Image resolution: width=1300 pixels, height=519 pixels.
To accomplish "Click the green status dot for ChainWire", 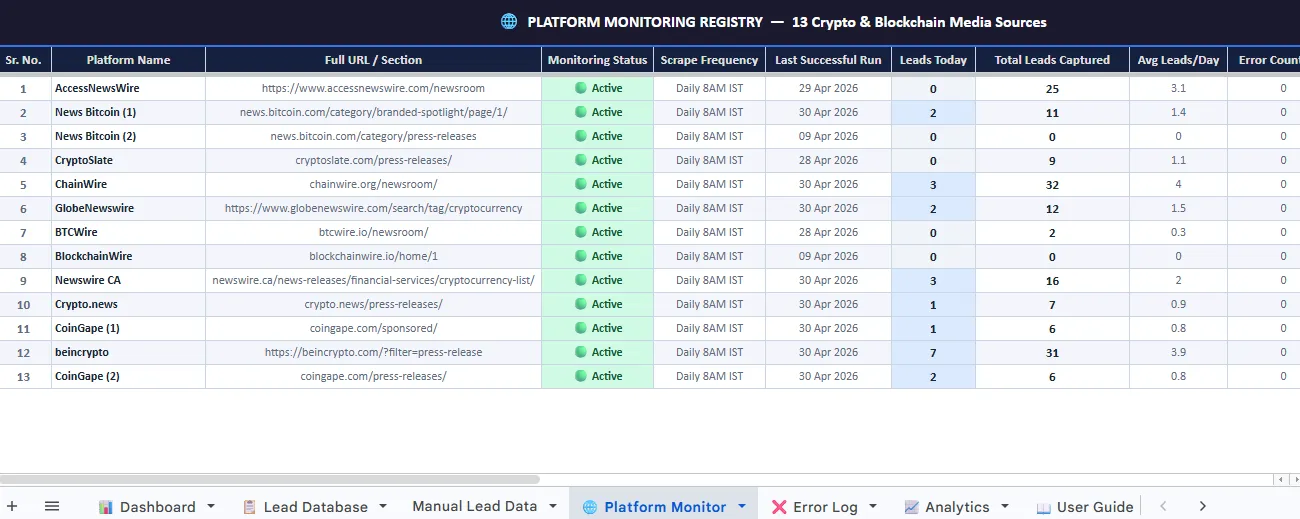I will [581, 184].
